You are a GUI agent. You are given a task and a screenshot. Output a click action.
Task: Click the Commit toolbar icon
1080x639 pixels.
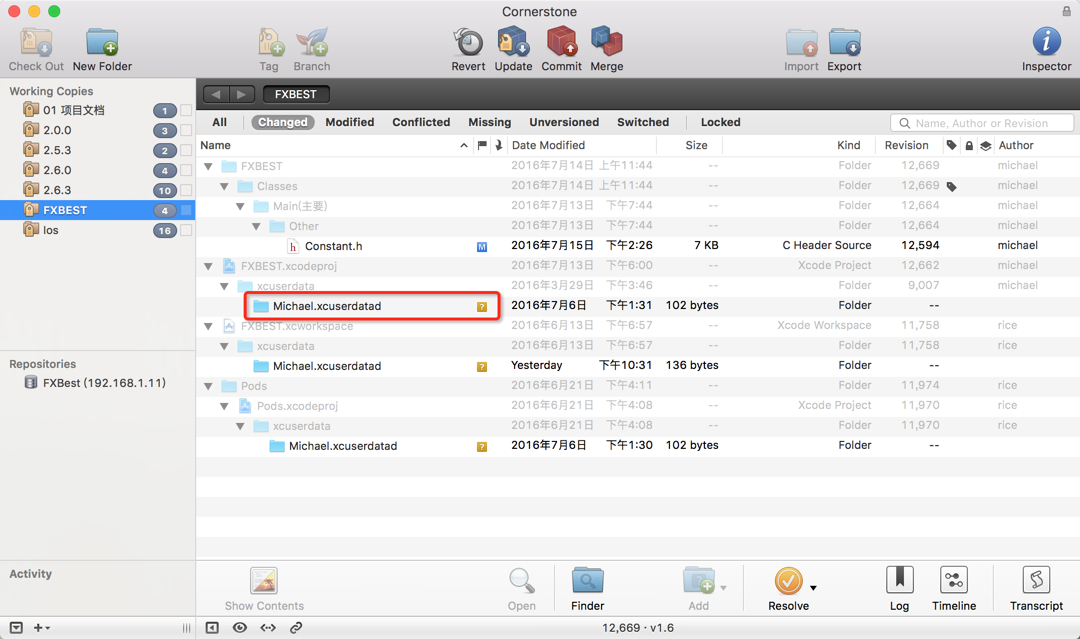click(x=561, y=43)
